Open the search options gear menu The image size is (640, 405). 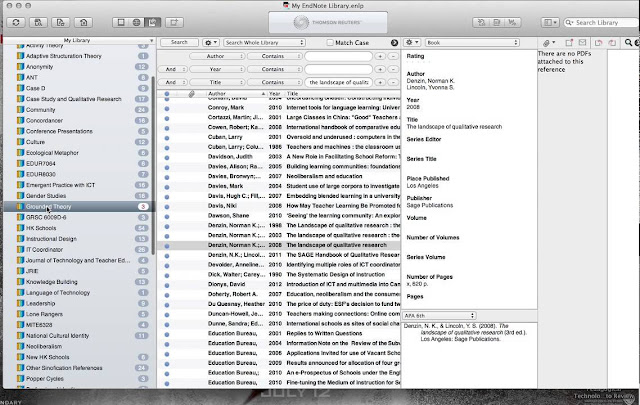(211, 42)
